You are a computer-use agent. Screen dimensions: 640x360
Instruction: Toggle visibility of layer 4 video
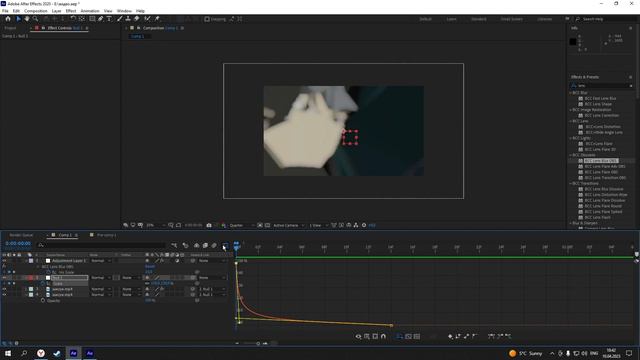(x=4, y=295)
